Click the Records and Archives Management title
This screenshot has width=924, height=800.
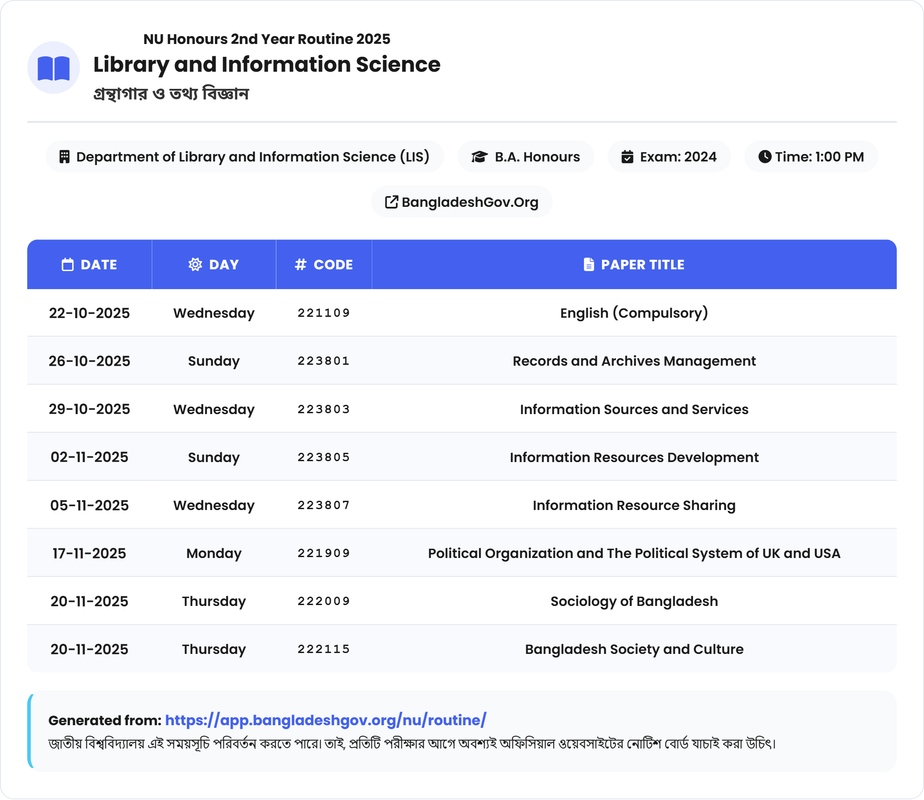click(634, 362)
